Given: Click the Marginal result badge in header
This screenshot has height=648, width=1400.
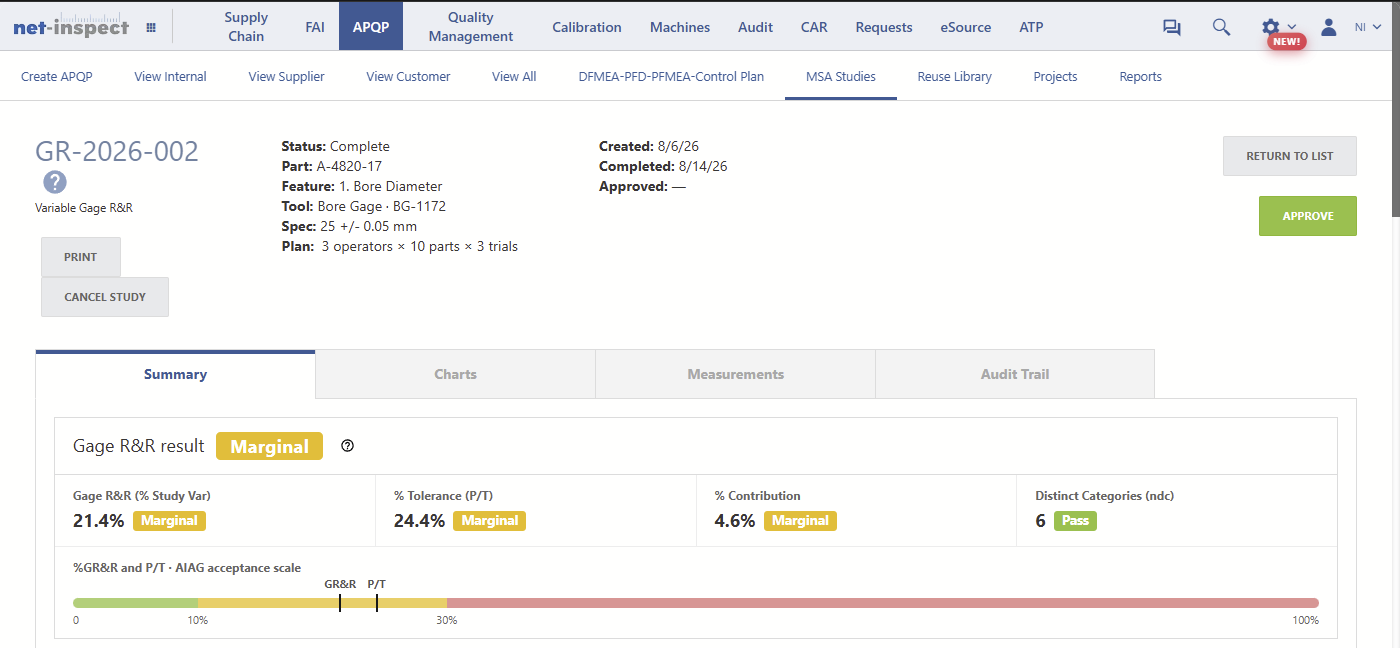Looking at the screenshot, I should pos(270,446).
